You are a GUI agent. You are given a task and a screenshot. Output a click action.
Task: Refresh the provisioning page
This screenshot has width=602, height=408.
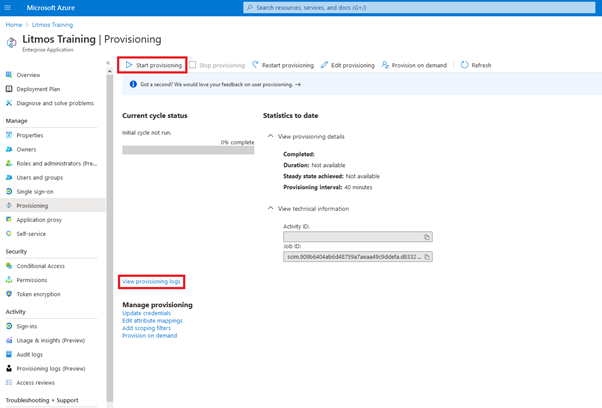point(476,65)
